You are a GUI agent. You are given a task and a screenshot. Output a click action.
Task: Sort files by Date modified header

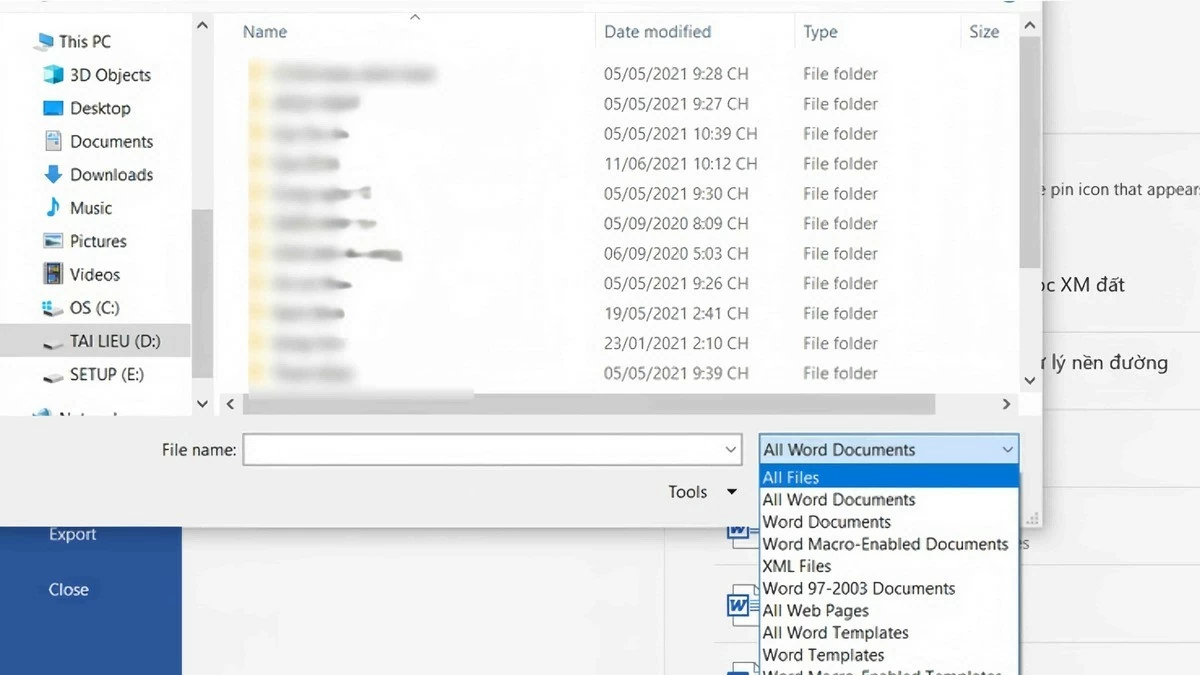pyautogui.click(x=656, y=31)
